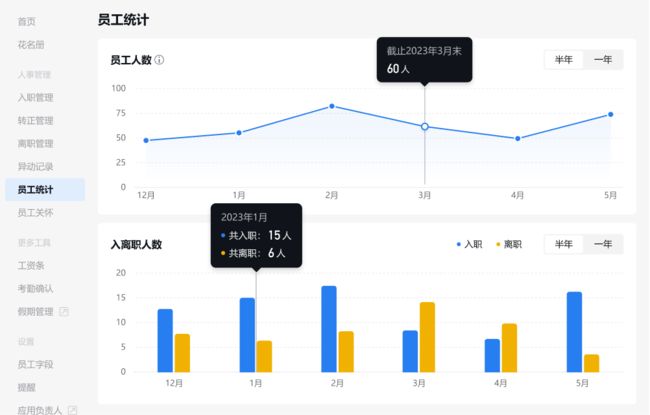Click the blue 入职 bar for 4月
650x415 pixels.
tap(492, 355)
